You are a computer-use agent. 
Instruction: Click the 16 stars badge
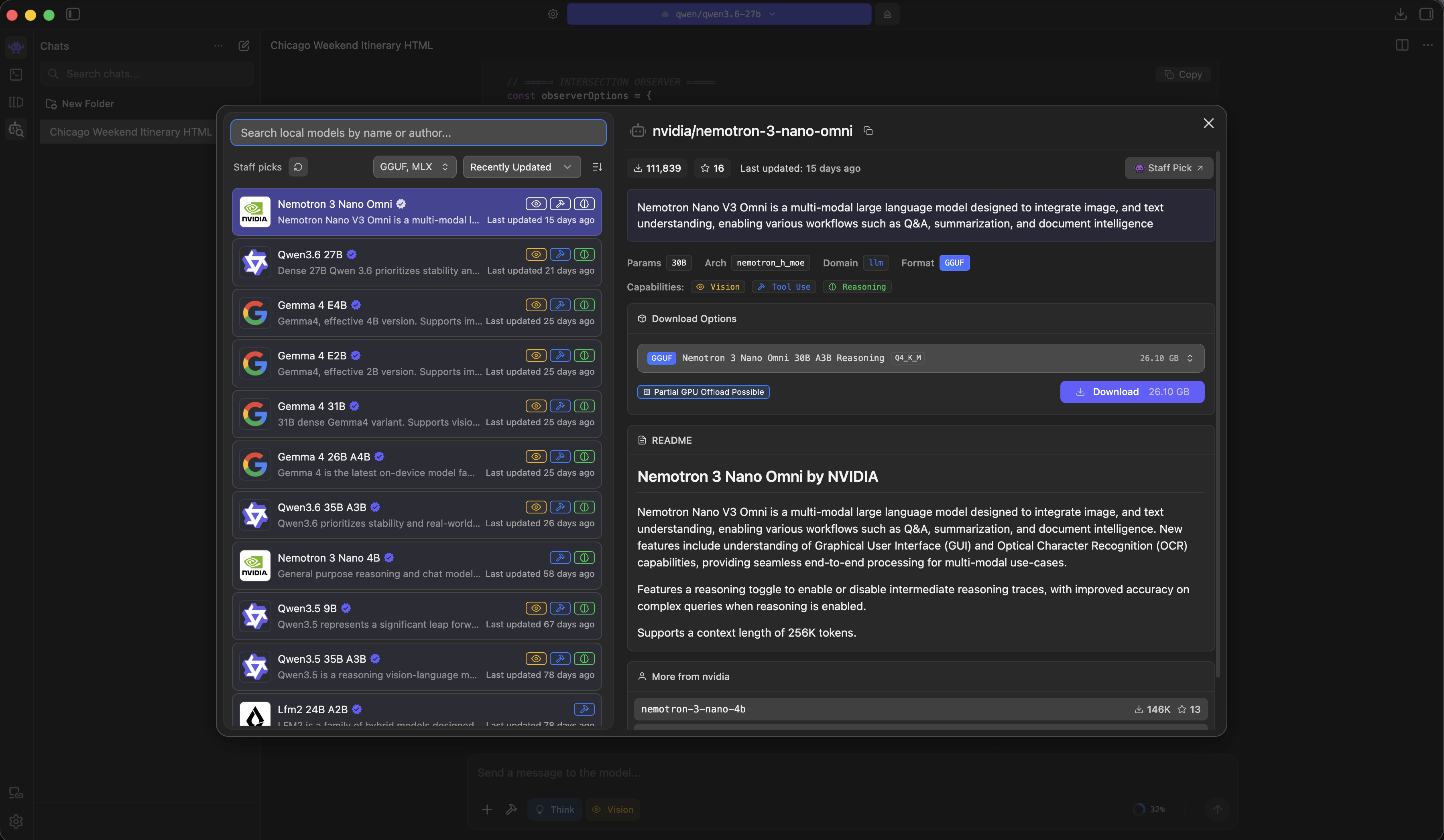712,168
